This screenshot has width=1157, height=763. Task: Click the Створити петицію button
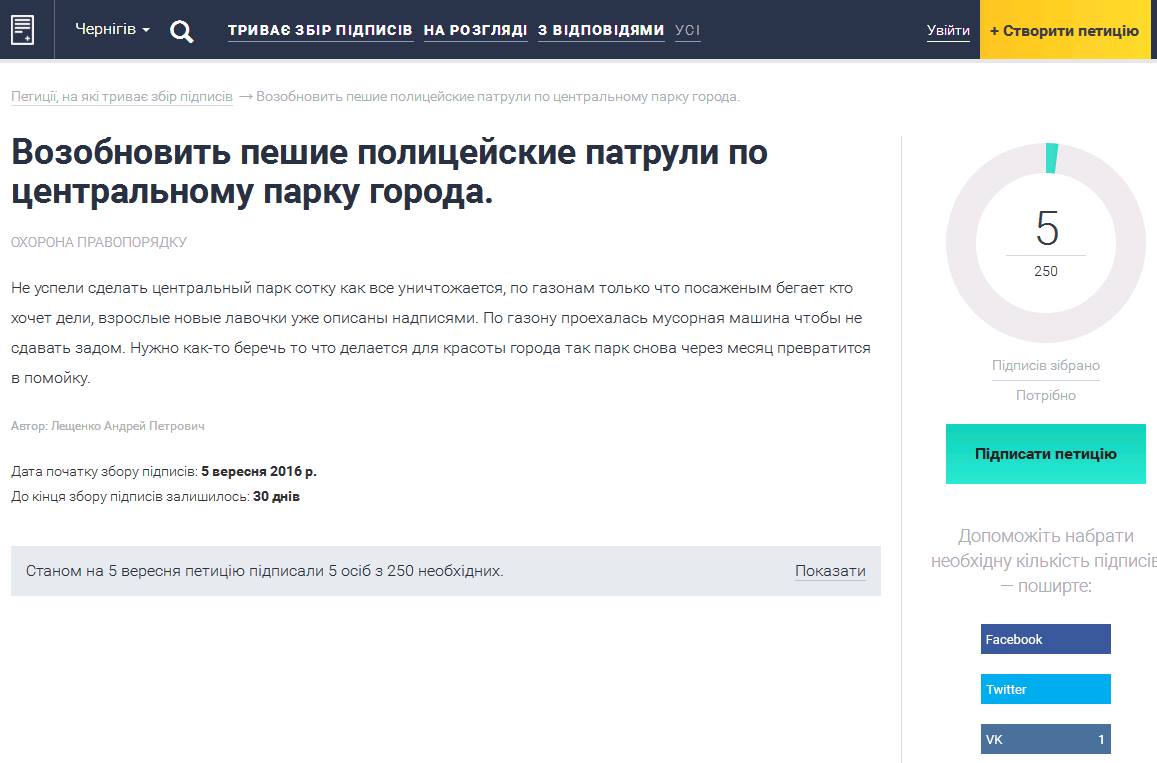[1064, 30]
